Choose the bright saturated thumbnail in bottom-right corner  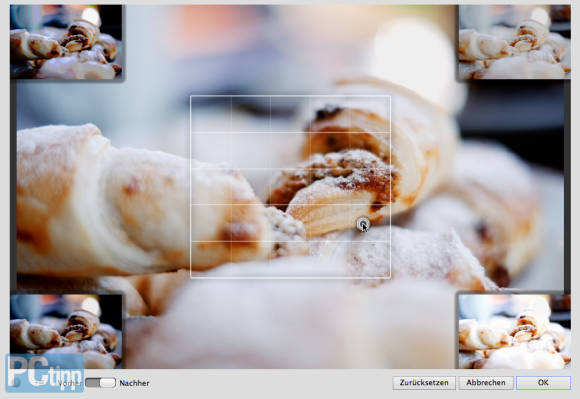point(515,331)
